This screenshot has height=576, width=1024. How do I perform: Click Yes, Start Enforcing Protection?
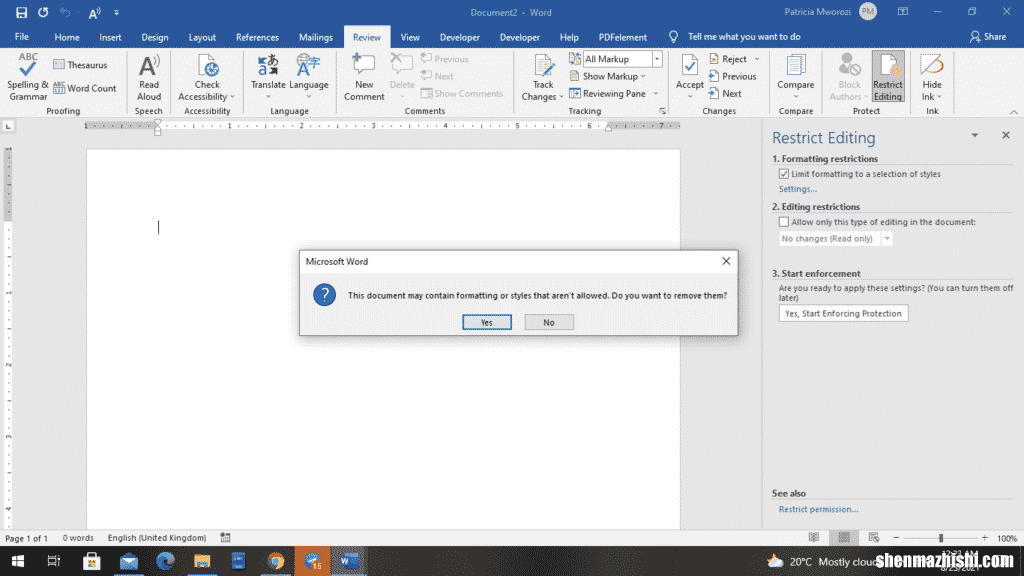pos(843,313)
